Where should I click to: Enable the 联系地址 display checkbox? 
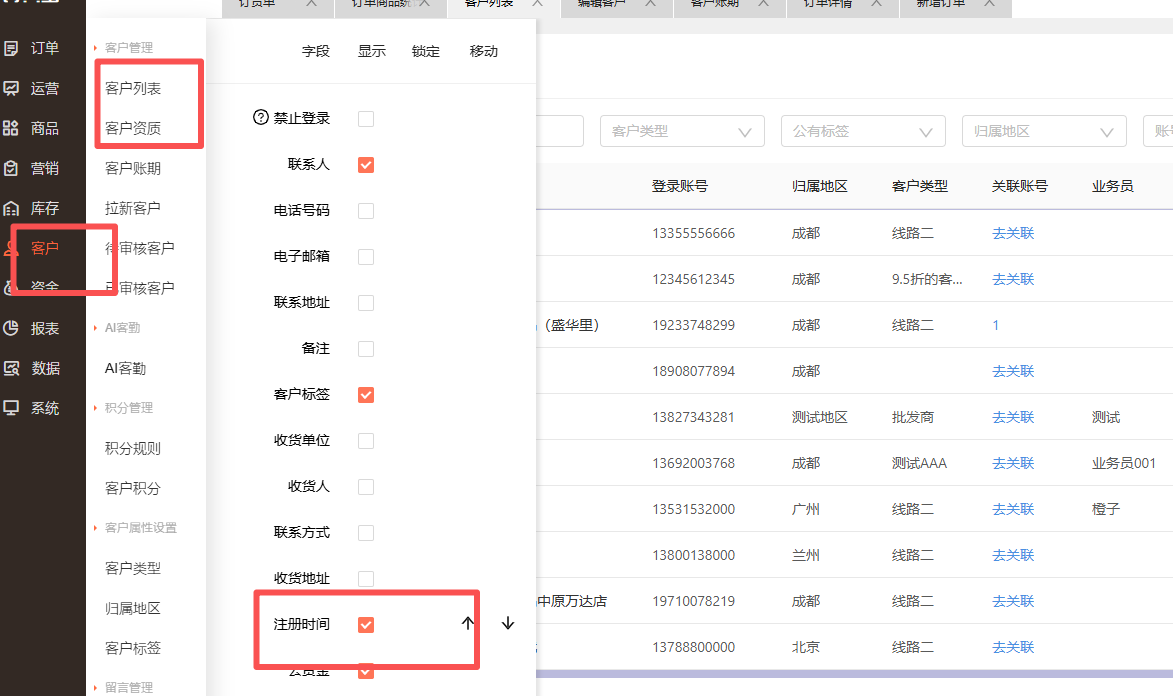point(366,303)
